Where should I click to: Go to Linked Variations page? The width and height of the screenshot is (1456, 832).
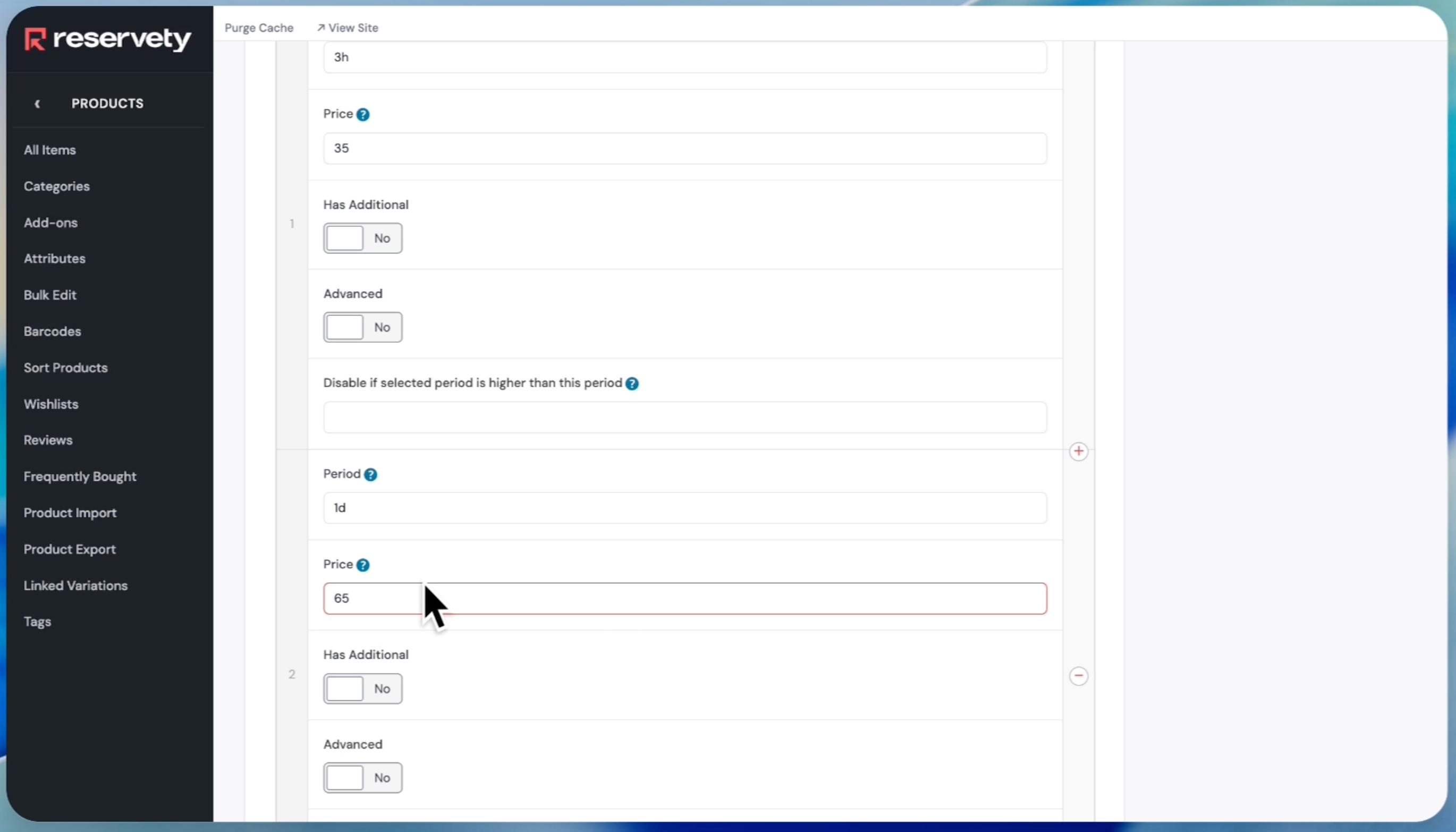coord(75,585)
